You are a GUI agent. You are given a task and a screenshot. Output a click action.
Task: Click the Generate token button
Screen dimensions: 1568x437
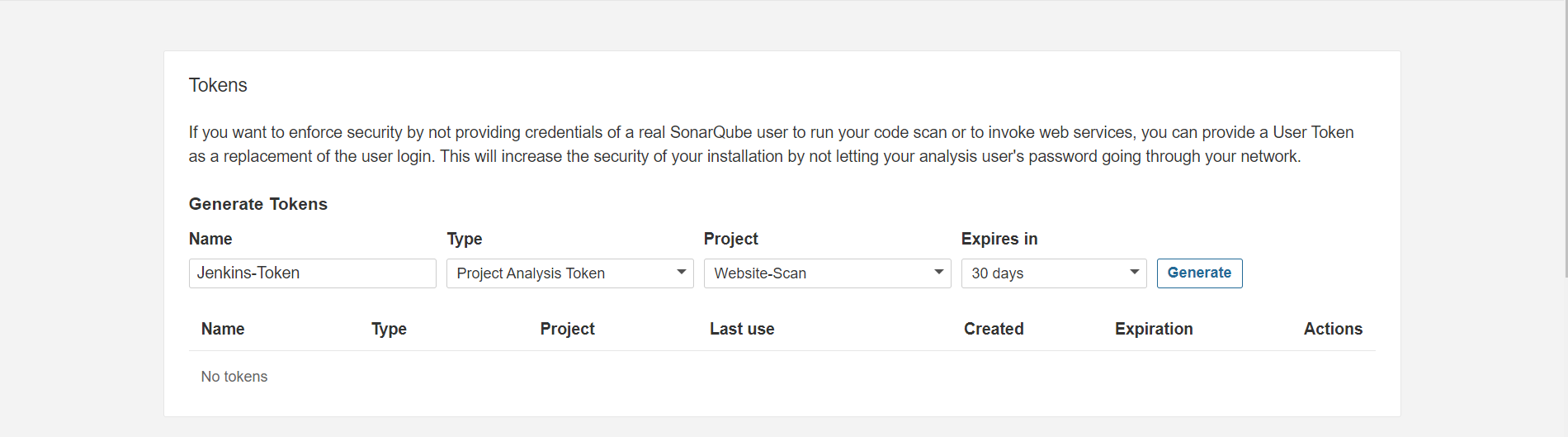1199,273
